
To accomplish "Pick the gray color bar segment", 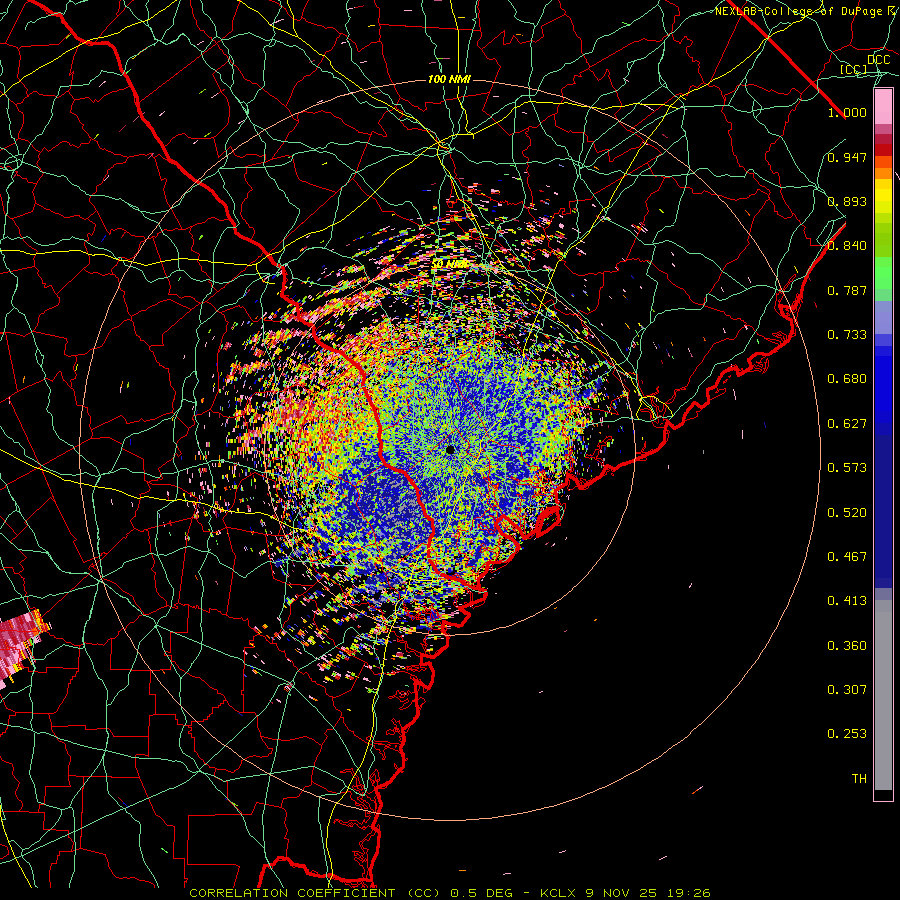I will point(883,695).
